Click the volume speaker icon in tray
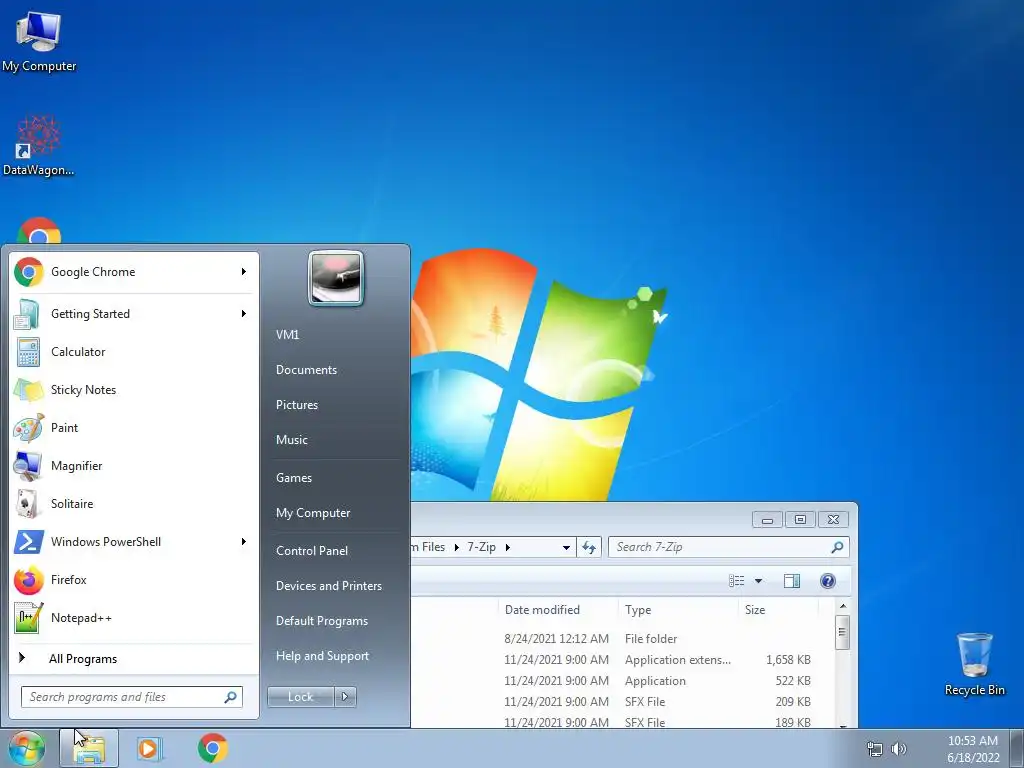The height and width of the screenshot is (768, 1024). tap(899, 749)
